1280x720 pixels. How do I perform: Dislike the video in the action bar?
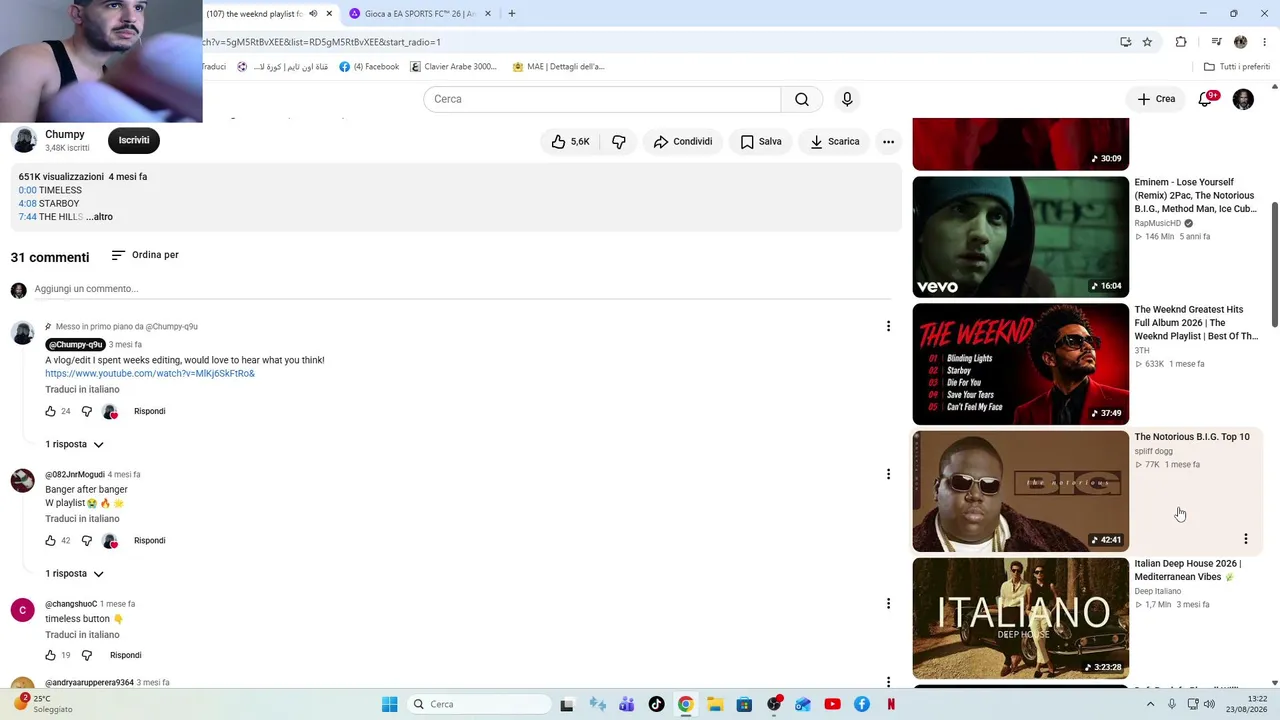tap(619, 142)
